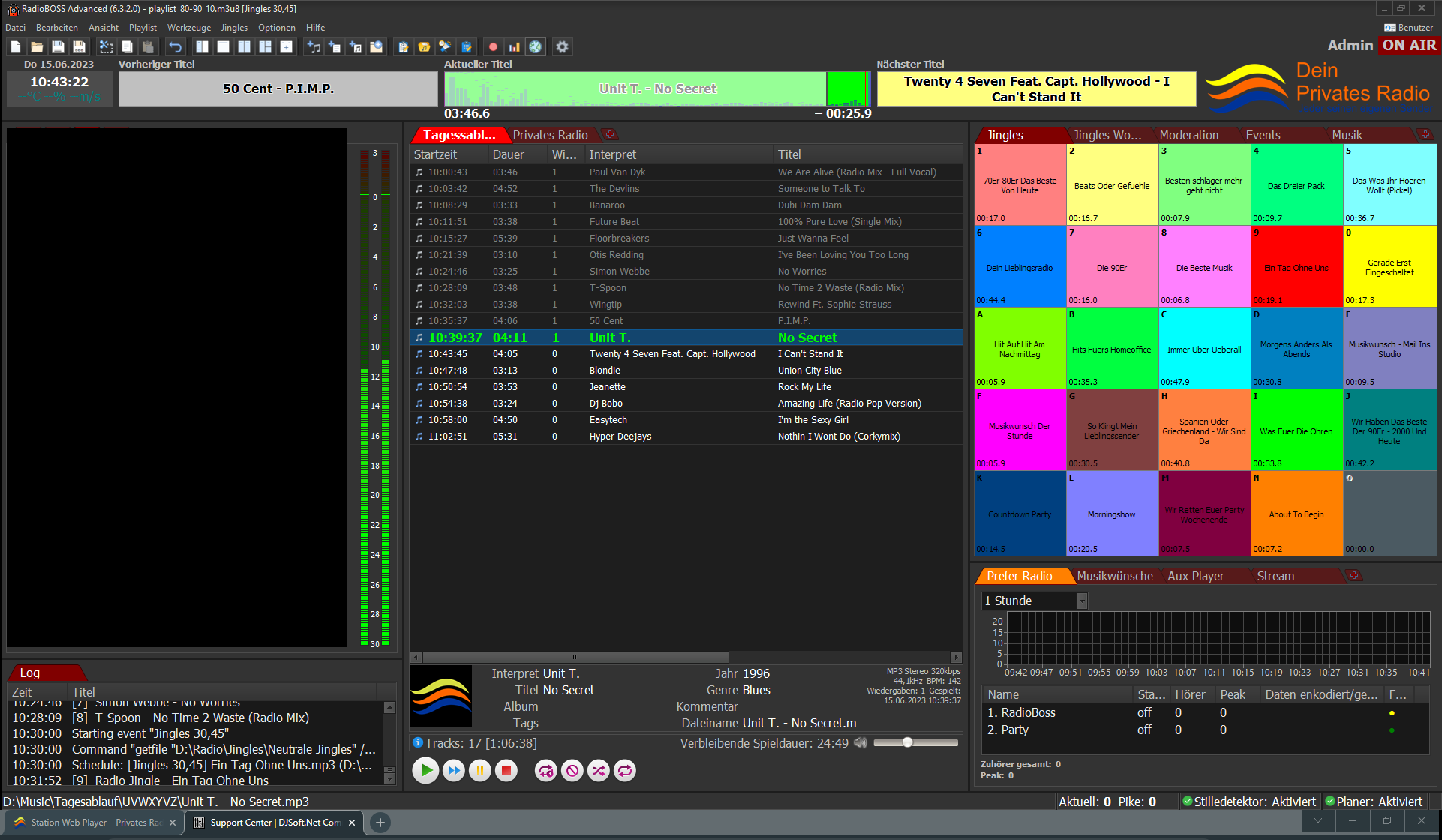Click the add music track icon

point(314,46)
